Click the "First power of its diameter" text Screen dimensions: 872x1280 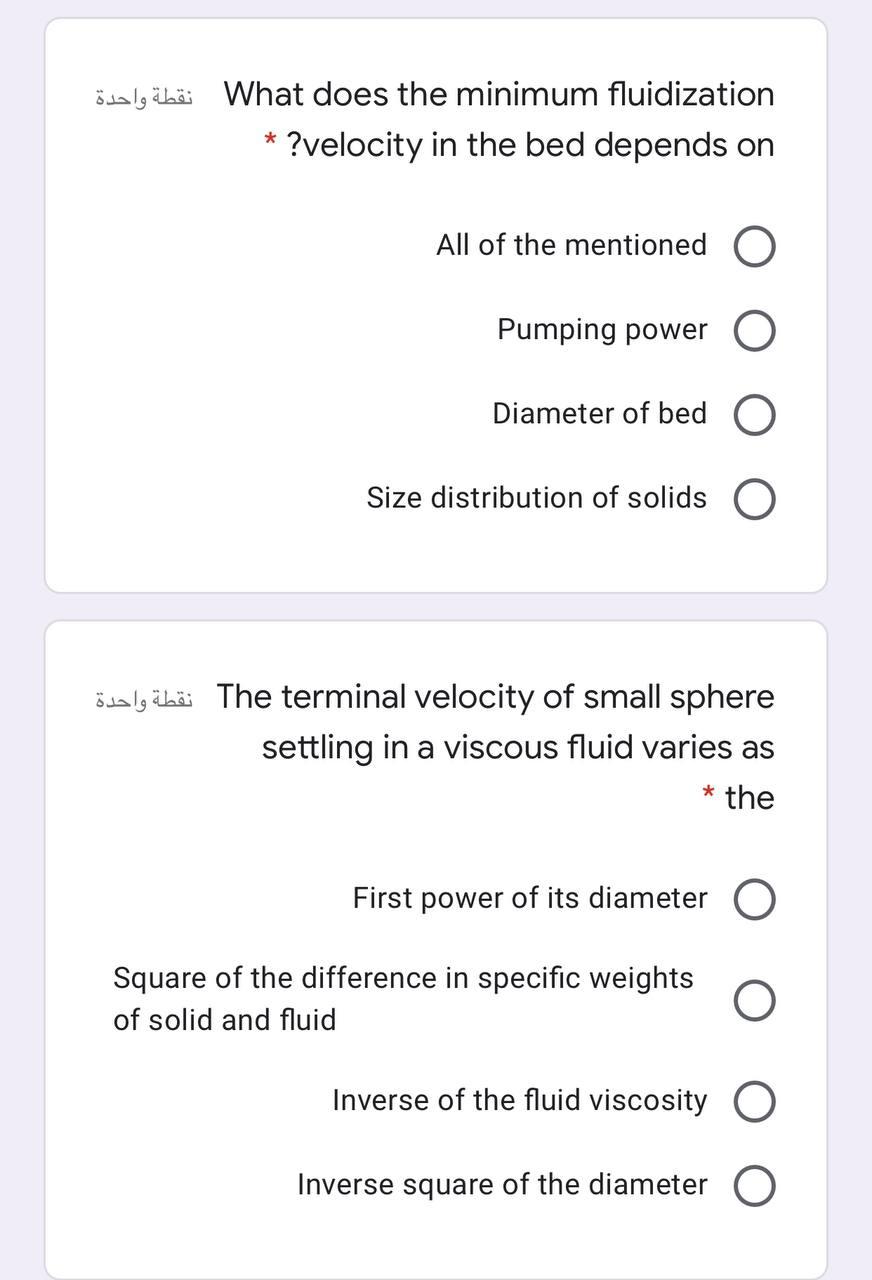pos(529,898)
